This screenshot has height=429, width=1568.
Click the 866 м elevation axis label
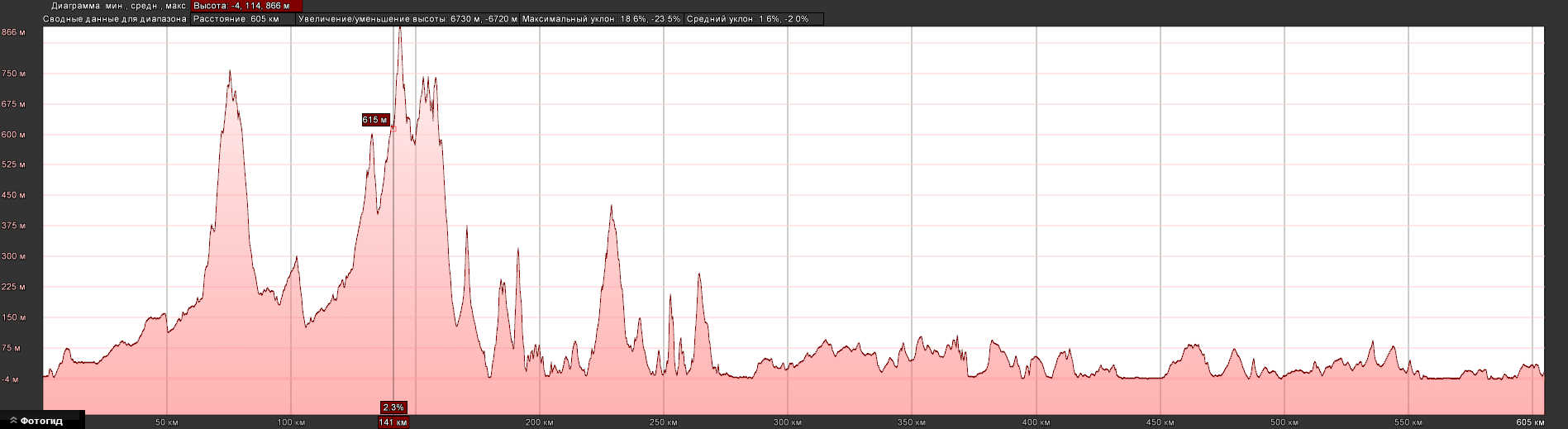coord(13,32)
